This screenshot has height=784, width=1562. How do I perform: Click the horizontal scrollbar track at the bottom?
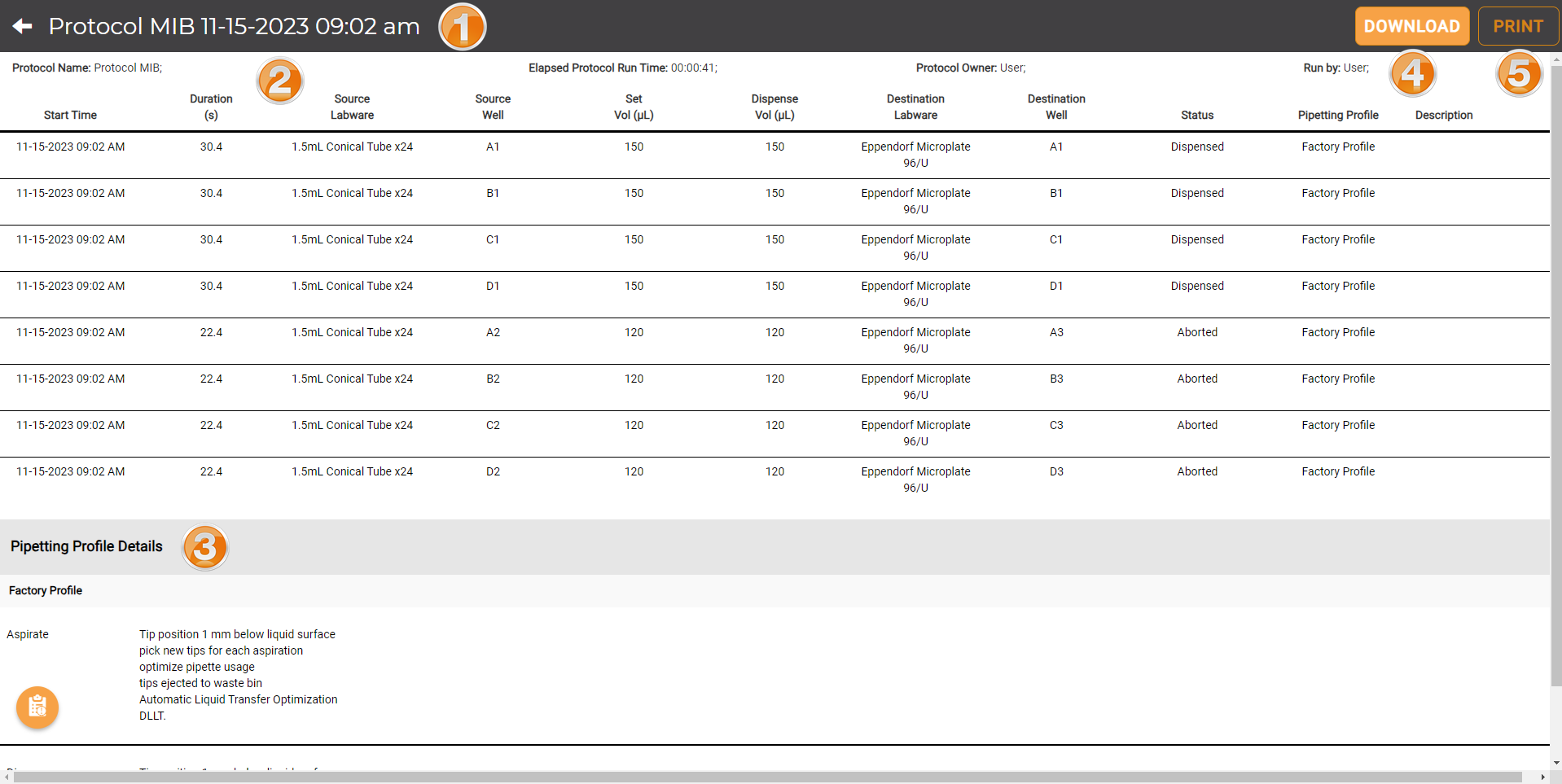point(766,777)
